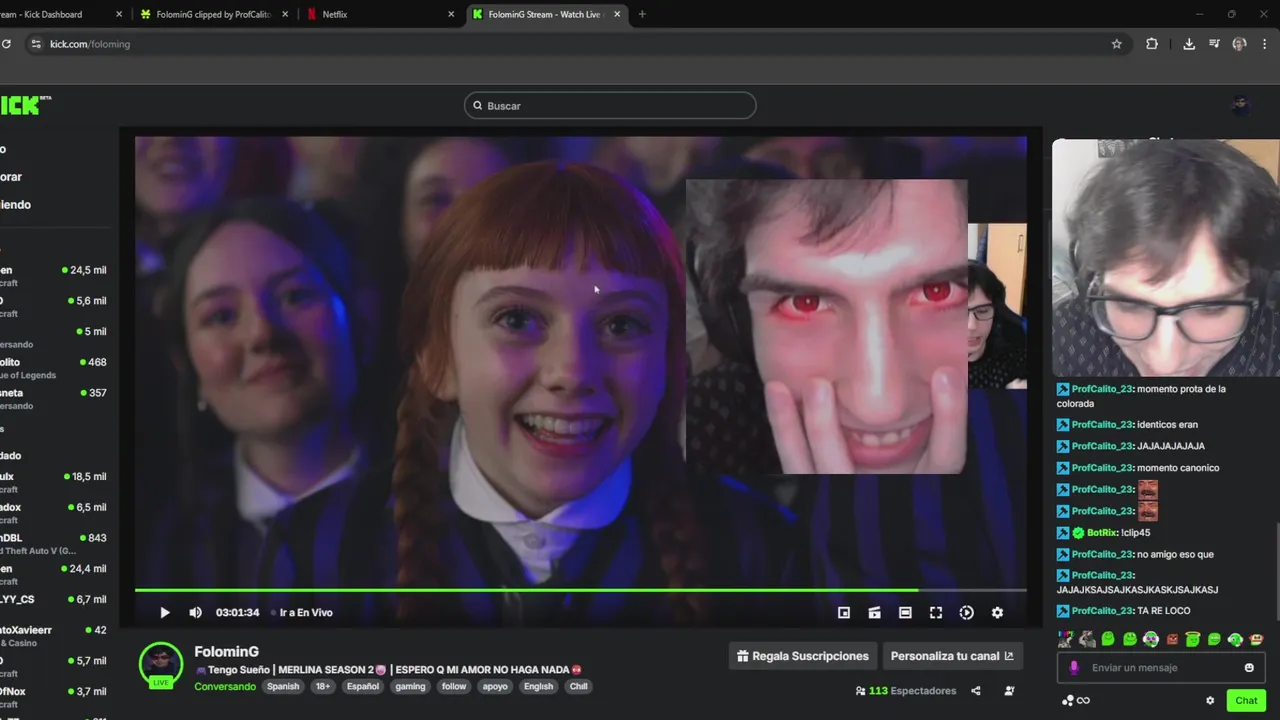Open the playback speed control icon
The height and width of the screenshot is (720, 1280).
pos(966,613)
